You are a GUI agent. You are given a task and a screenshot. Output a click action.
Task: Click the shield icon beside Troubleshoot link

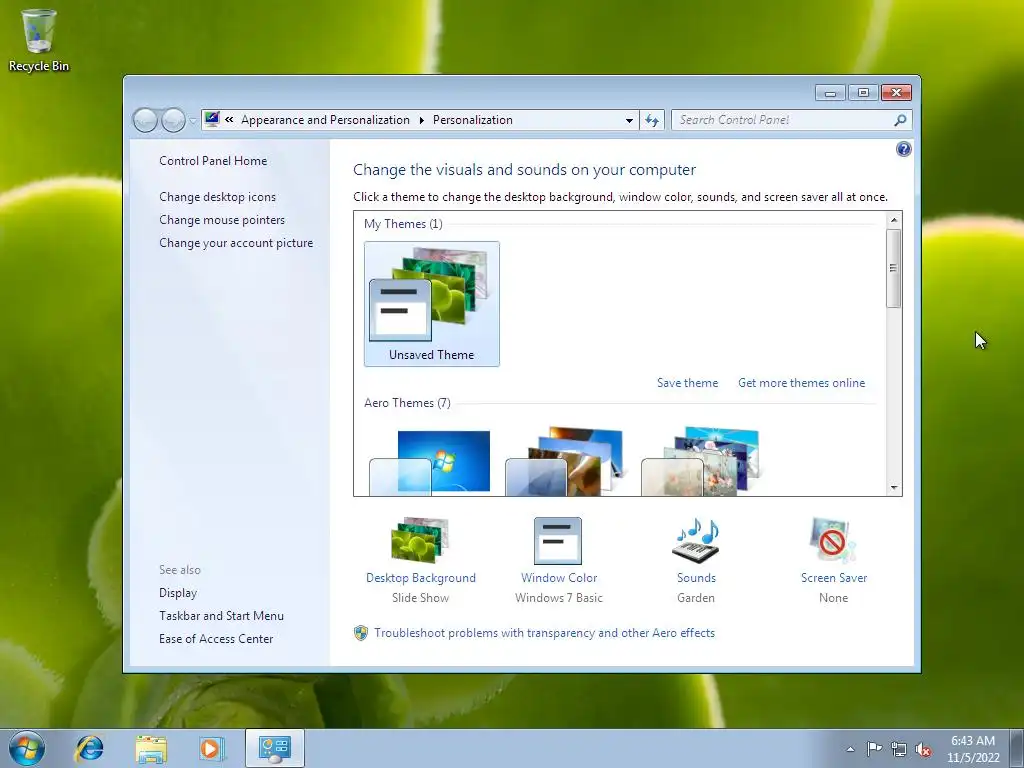coord(360,633)
